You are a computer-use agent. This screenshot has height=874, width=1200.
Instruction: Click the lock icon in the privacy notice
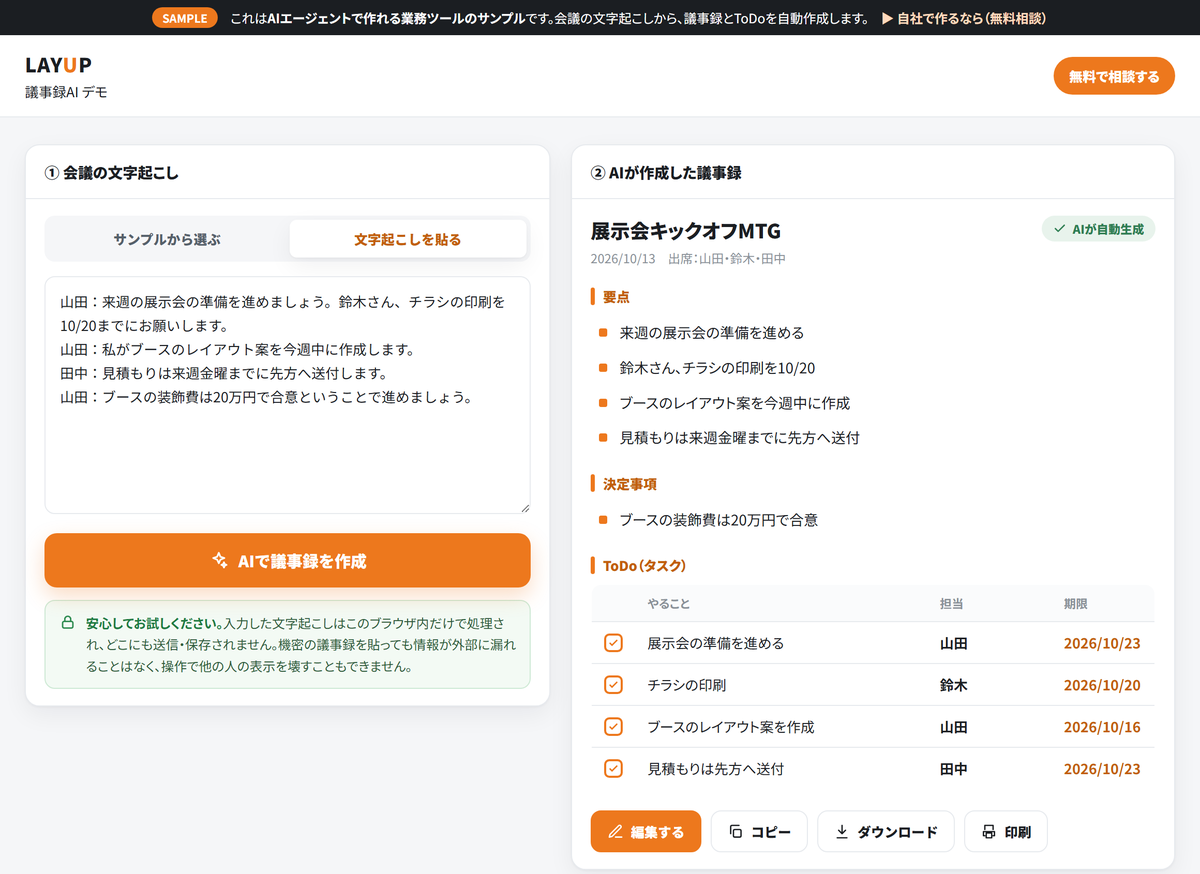(x=68, y=623)
